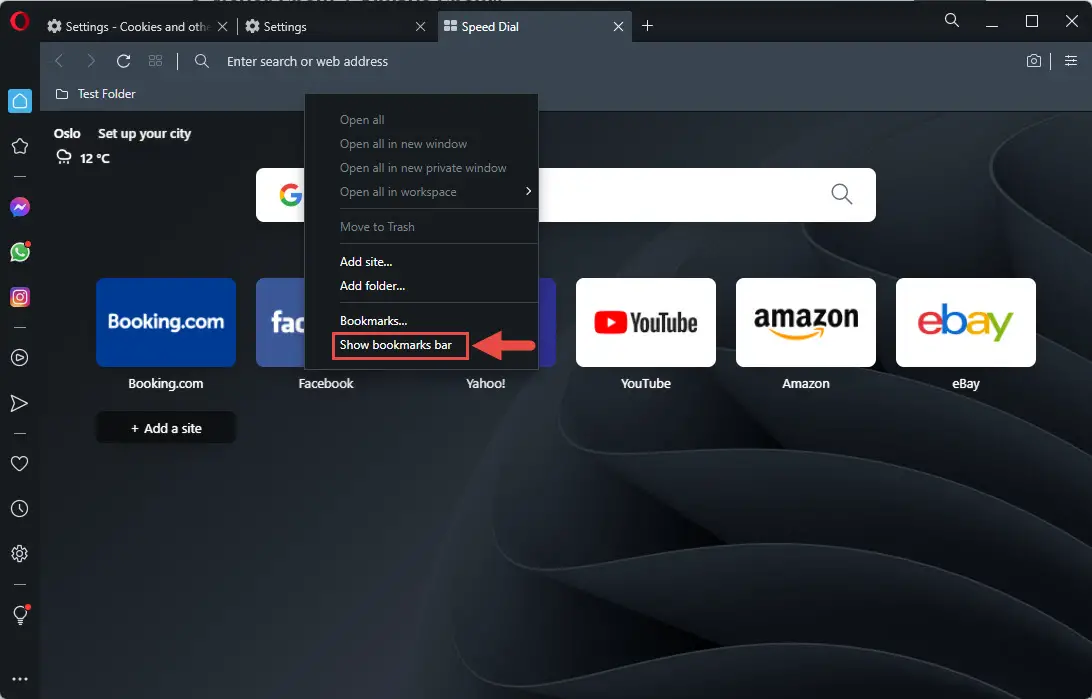Open Instagram in the sidebar
The height and width of the screenshot is (699, 1092).
[x=20, y=297]
